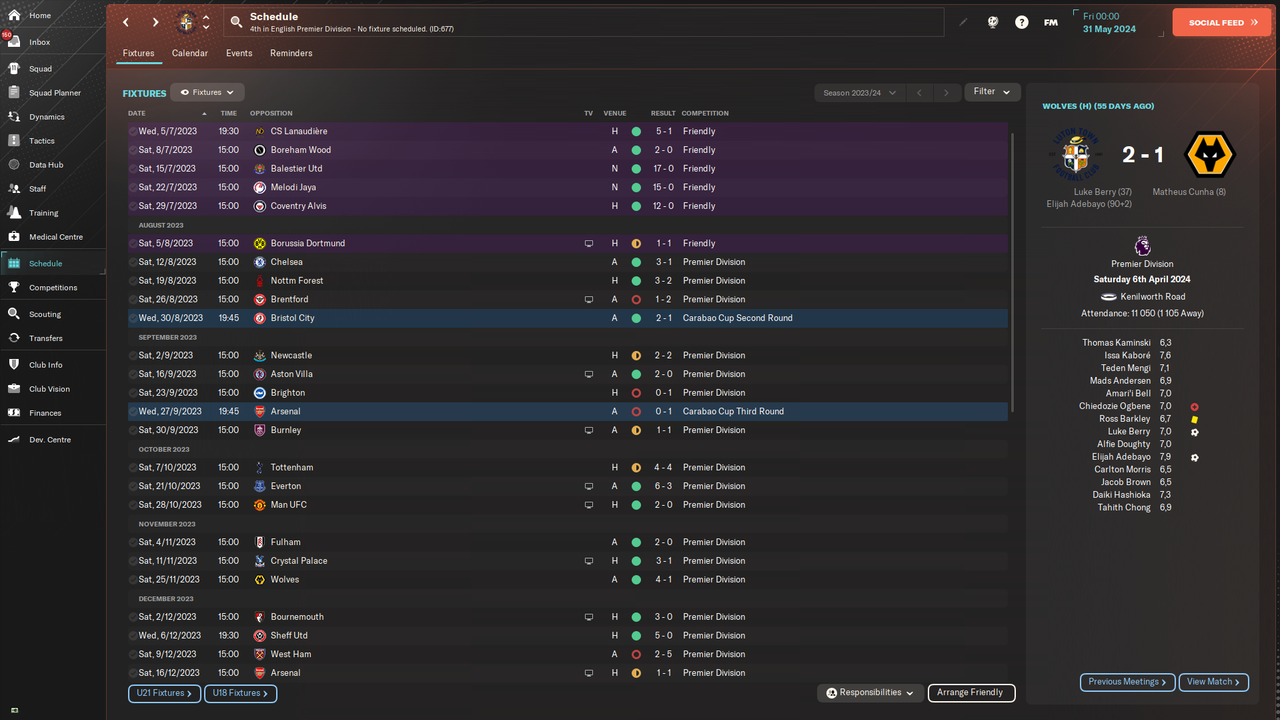
Task: Go back with the left arrow
Action: pos(126,22)
